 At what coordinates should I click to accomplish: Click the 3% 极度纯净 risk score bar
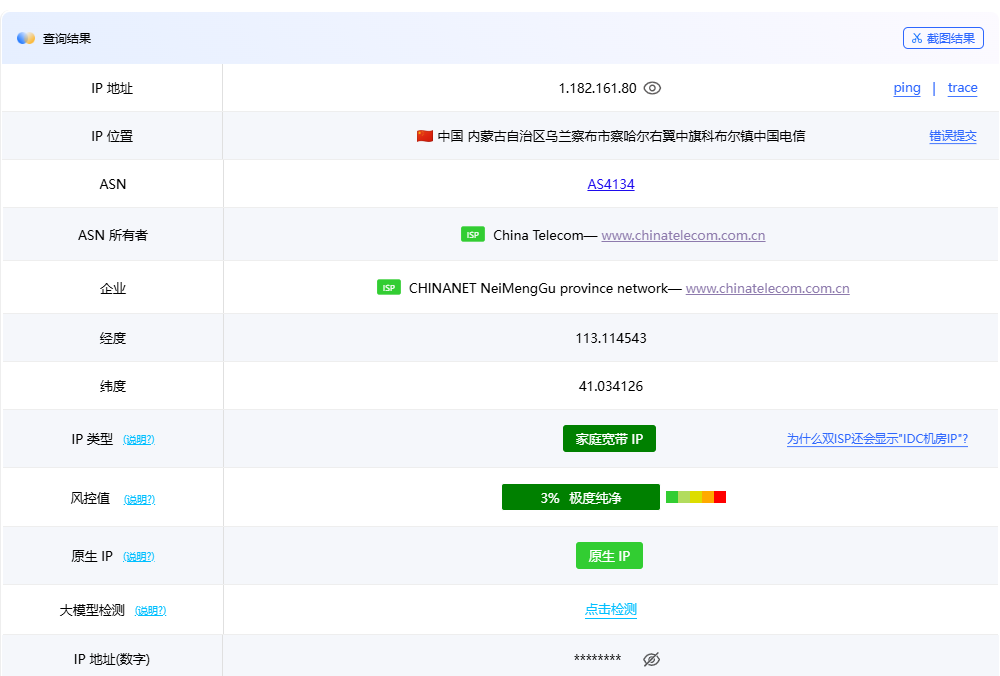580,497
